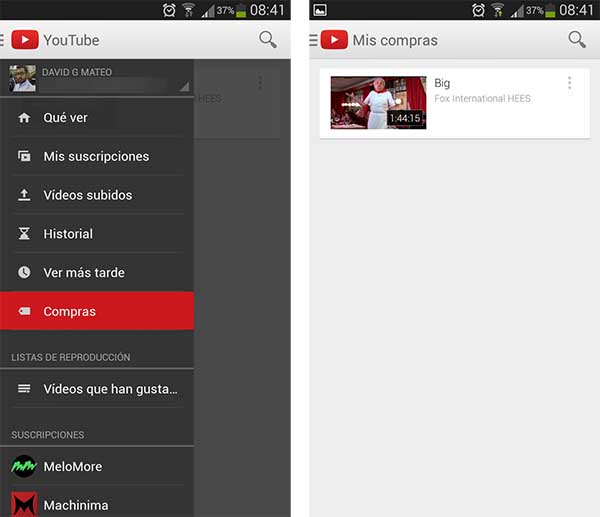Play the Big movie thumbnail
600x517 pixels.
coord(378,103)
